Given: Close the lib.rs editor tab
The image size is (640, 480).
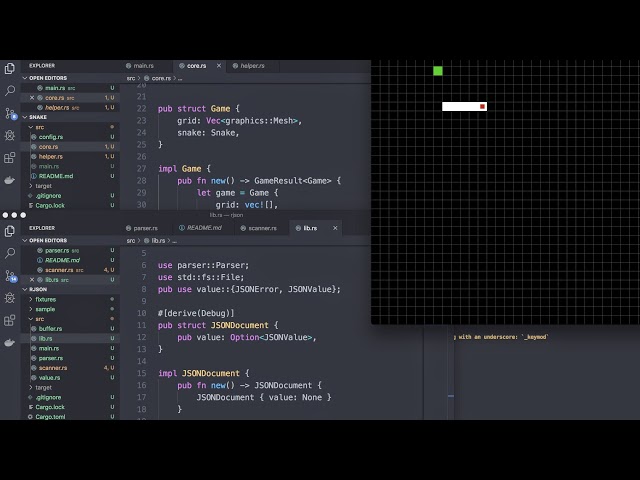Looking at the screenshot, I should pyautogui.click(x=335, y=228).
